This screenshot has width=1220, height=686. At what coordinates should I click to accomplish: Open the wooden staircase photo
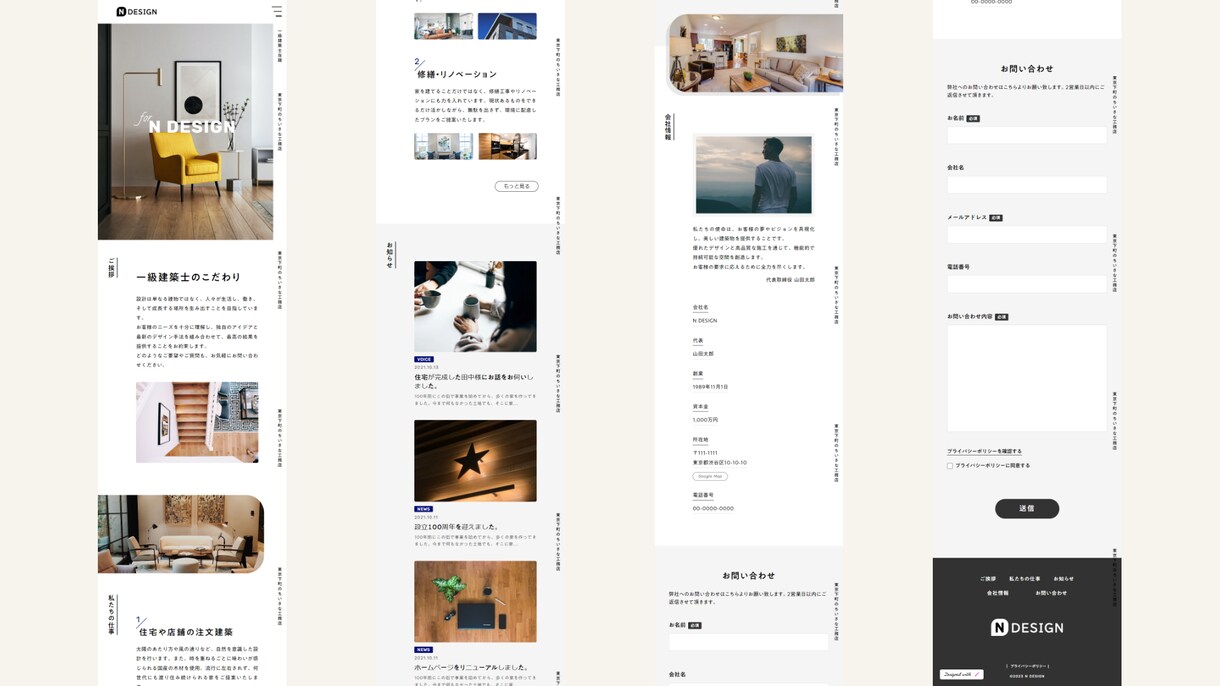(197, 422)
